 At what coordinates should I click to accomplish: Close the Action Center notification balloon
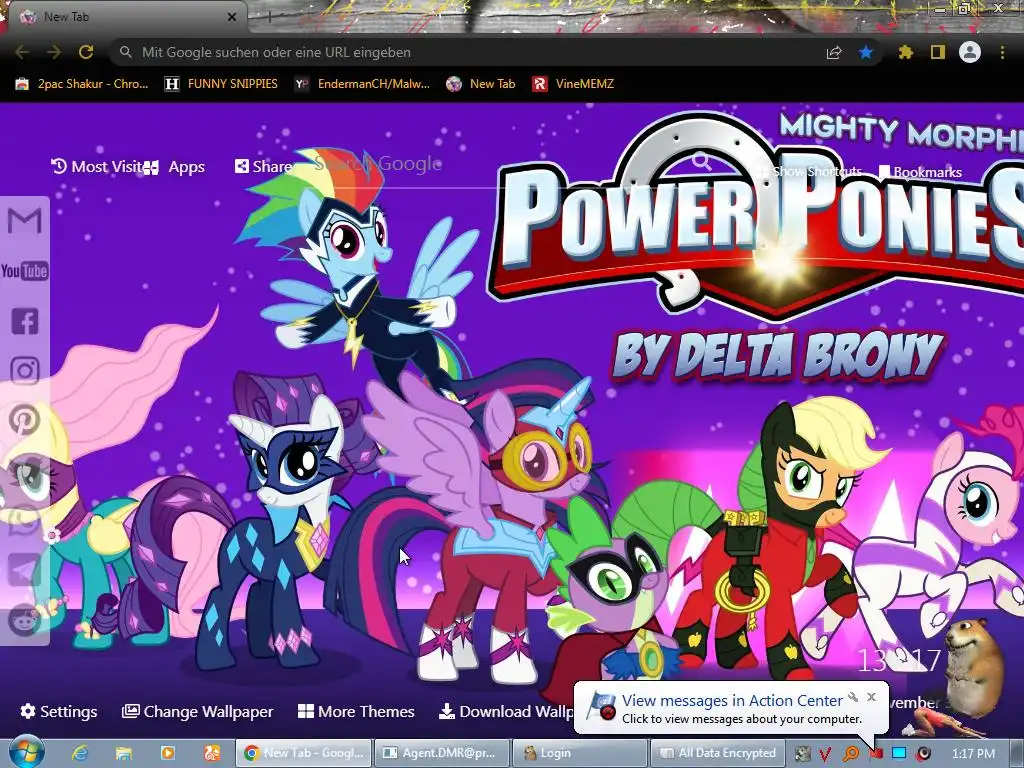[871, 697]
